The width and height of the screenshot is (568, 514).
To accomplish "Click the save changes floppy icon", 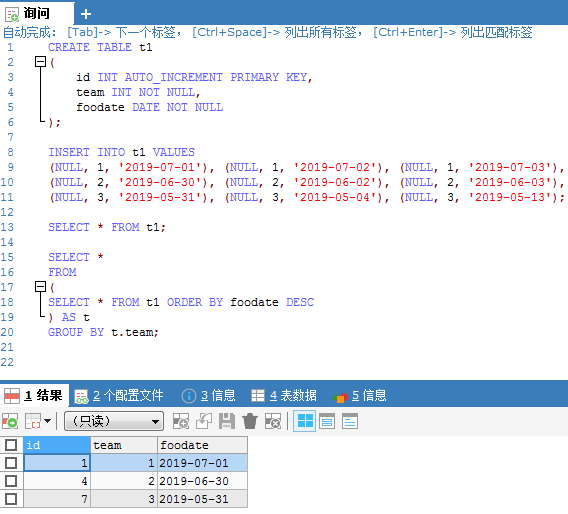I will click(x=227, y=421).
